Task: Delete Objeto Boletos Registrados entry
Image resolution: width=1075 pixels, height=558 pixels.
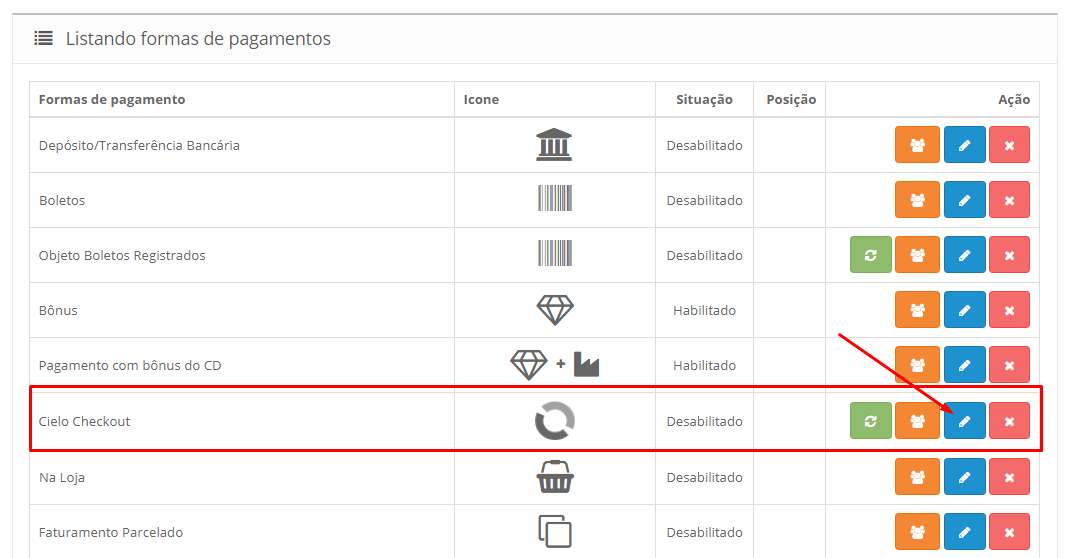Action: click(x=1009, y=255)
